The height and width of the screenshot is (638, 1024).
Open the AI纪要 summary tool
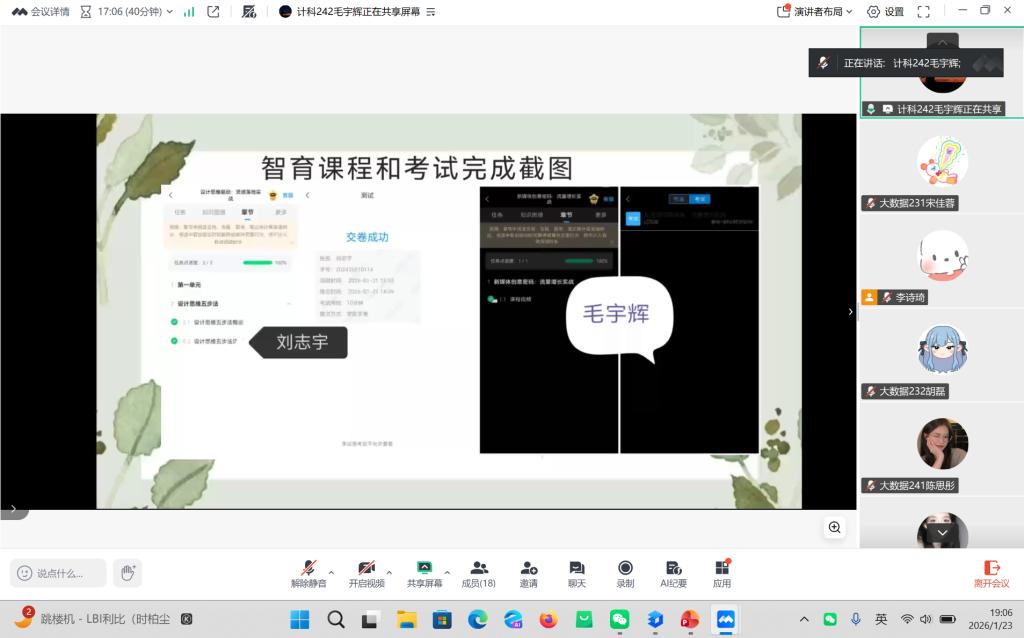click(x=673, y=572)
